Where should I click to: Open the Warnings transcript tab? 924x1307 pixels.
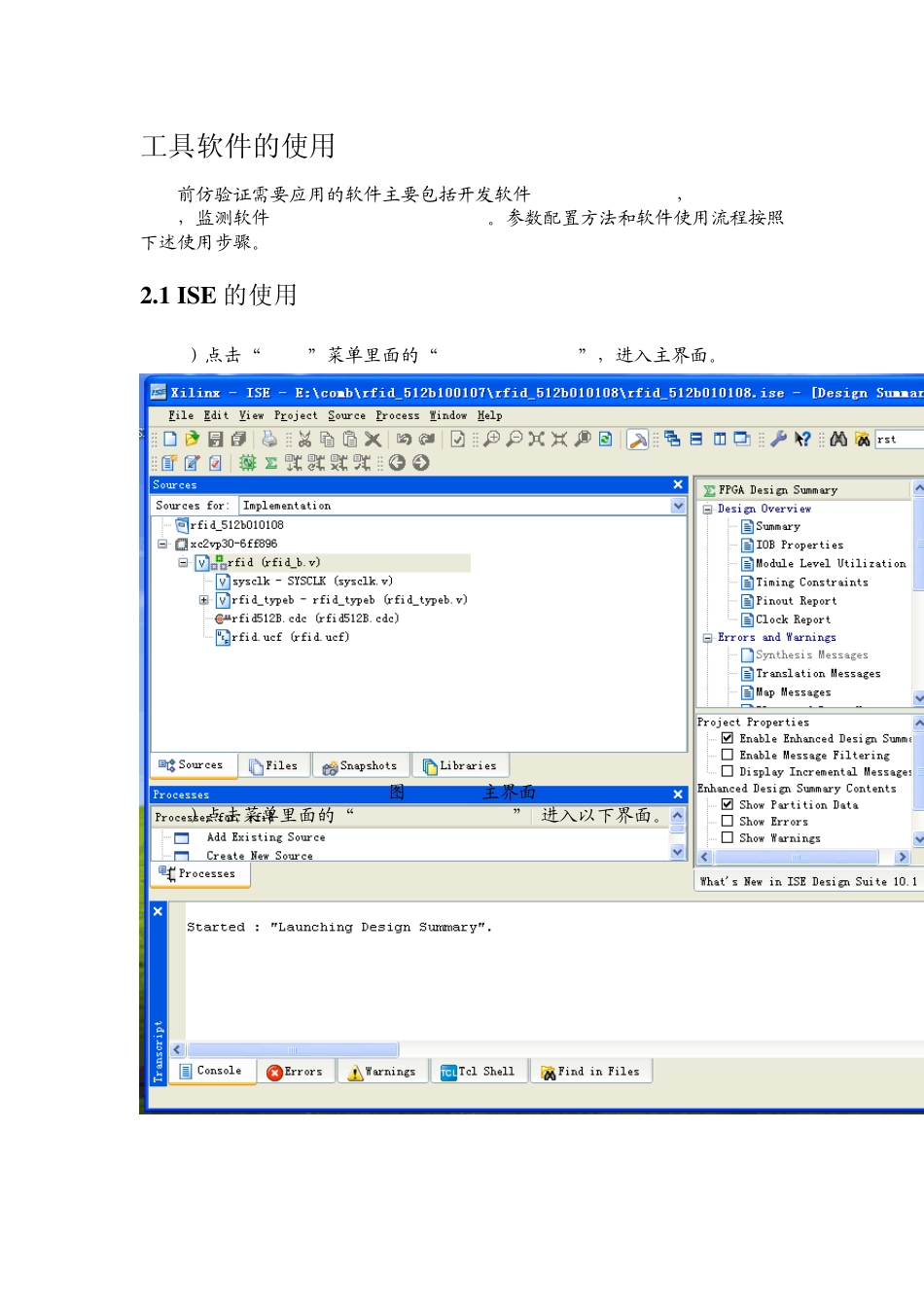[382, 1072]
